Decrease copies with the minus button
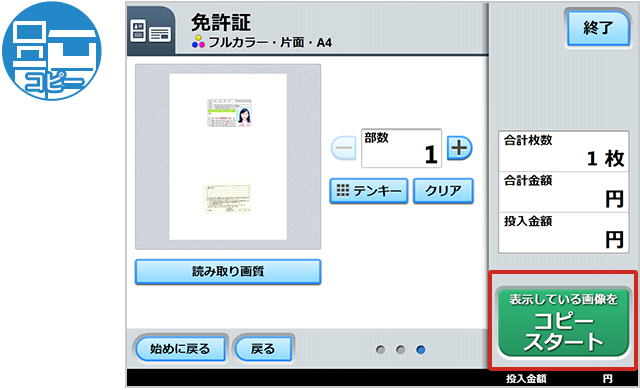Viewport: 640px width, 390px height. pyautogui.click(x=344, y=148)
